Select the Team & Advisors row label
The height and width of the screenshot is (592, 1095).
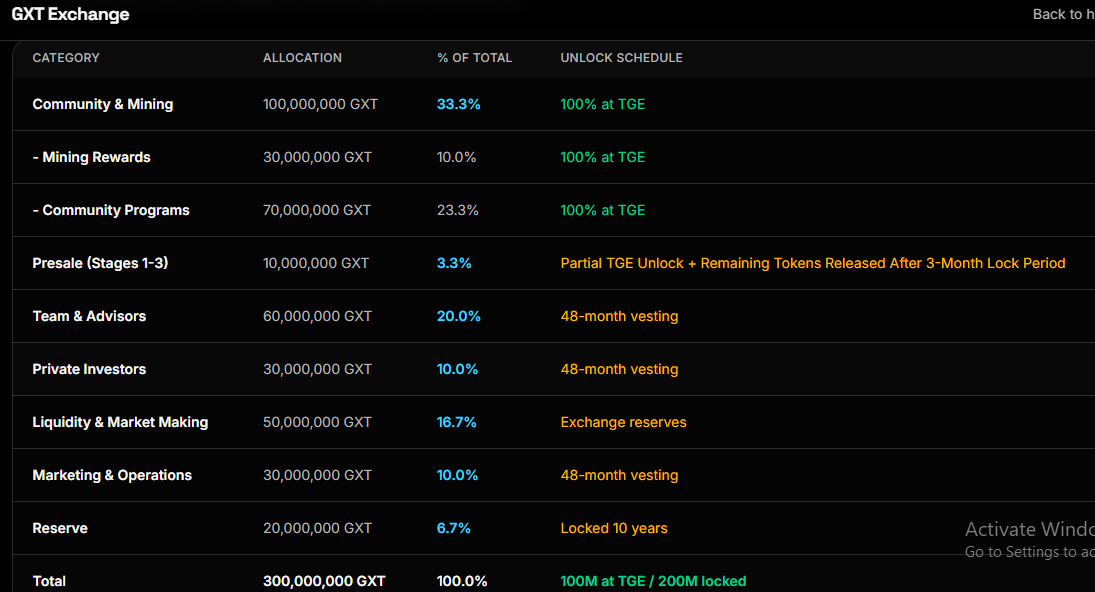click(89, 316)
